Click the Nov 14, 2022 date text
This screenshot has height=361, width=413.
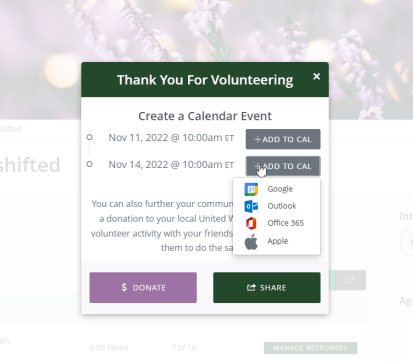point(138,165)
